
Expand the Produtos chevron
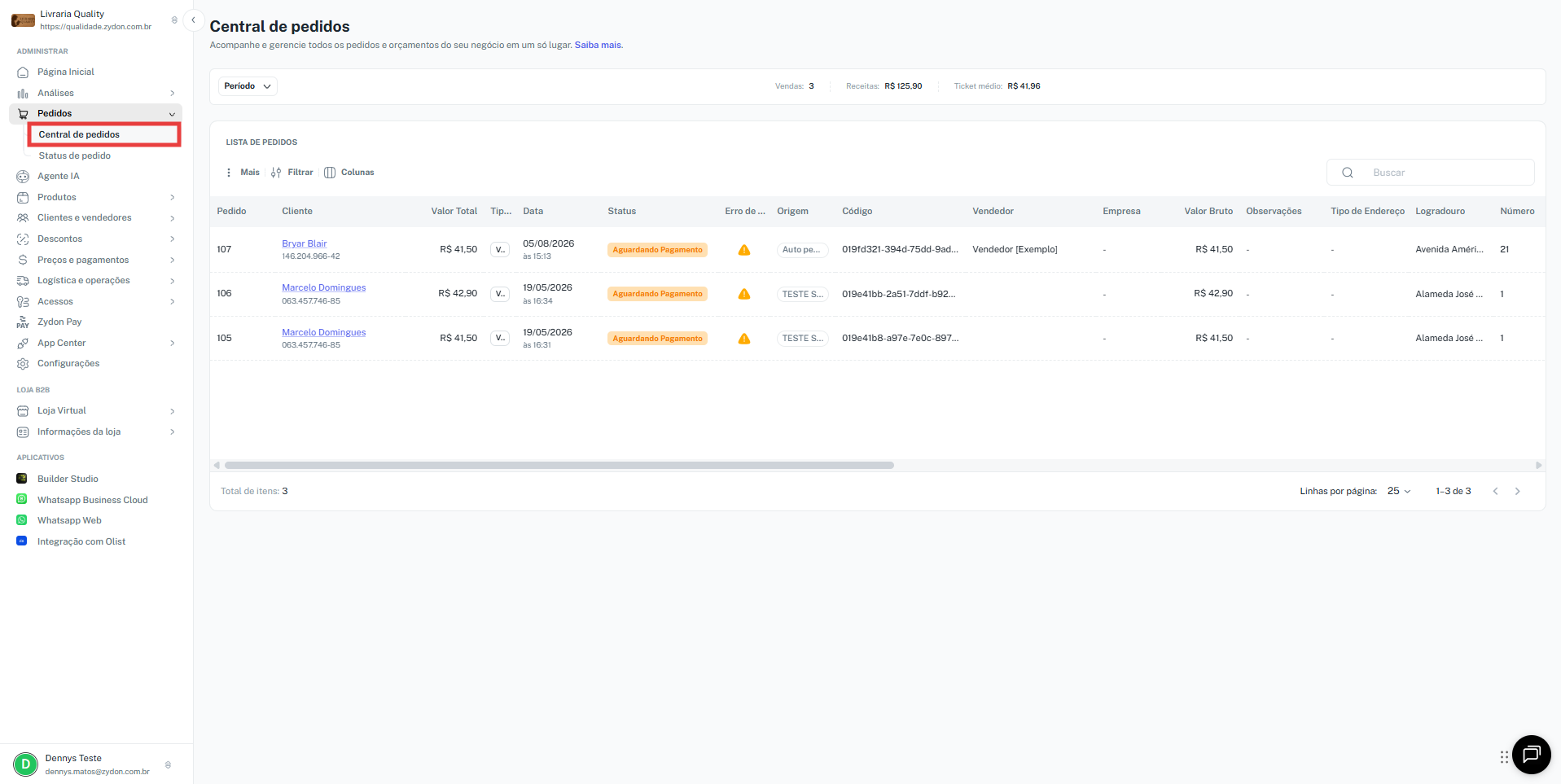click(x=172, y=198)
